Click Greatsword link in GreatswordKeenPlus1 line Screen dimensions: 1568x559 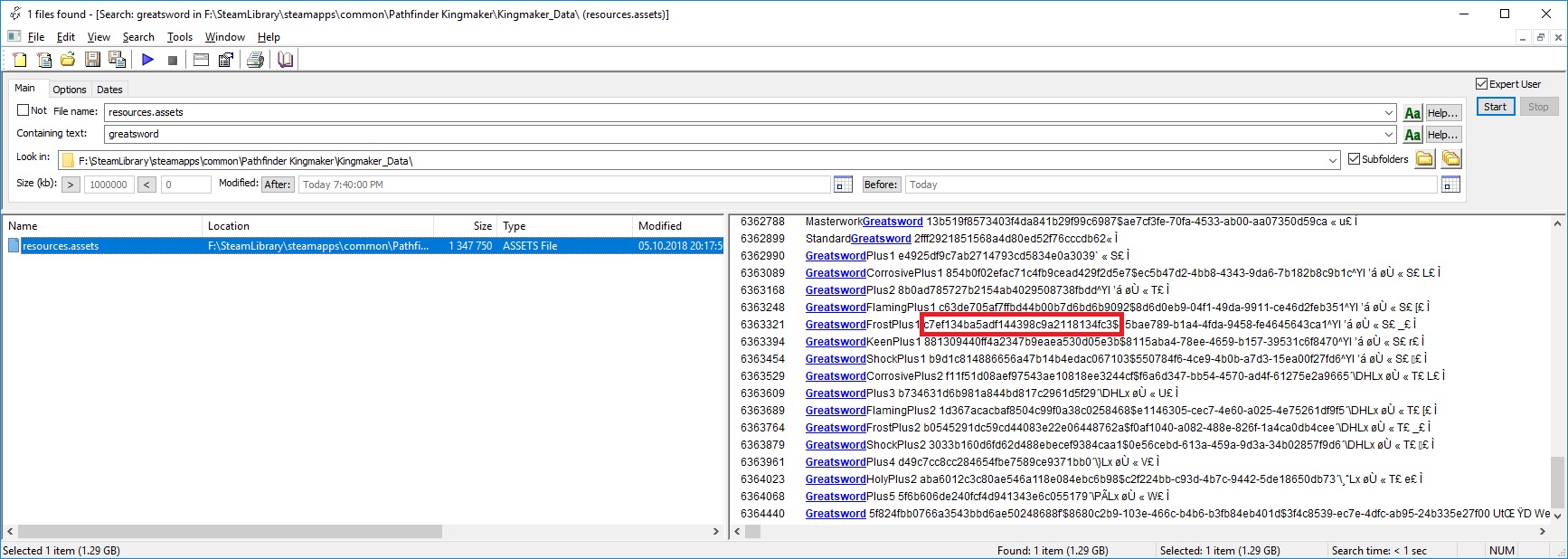pyautogui.click(x=836, y=342)
